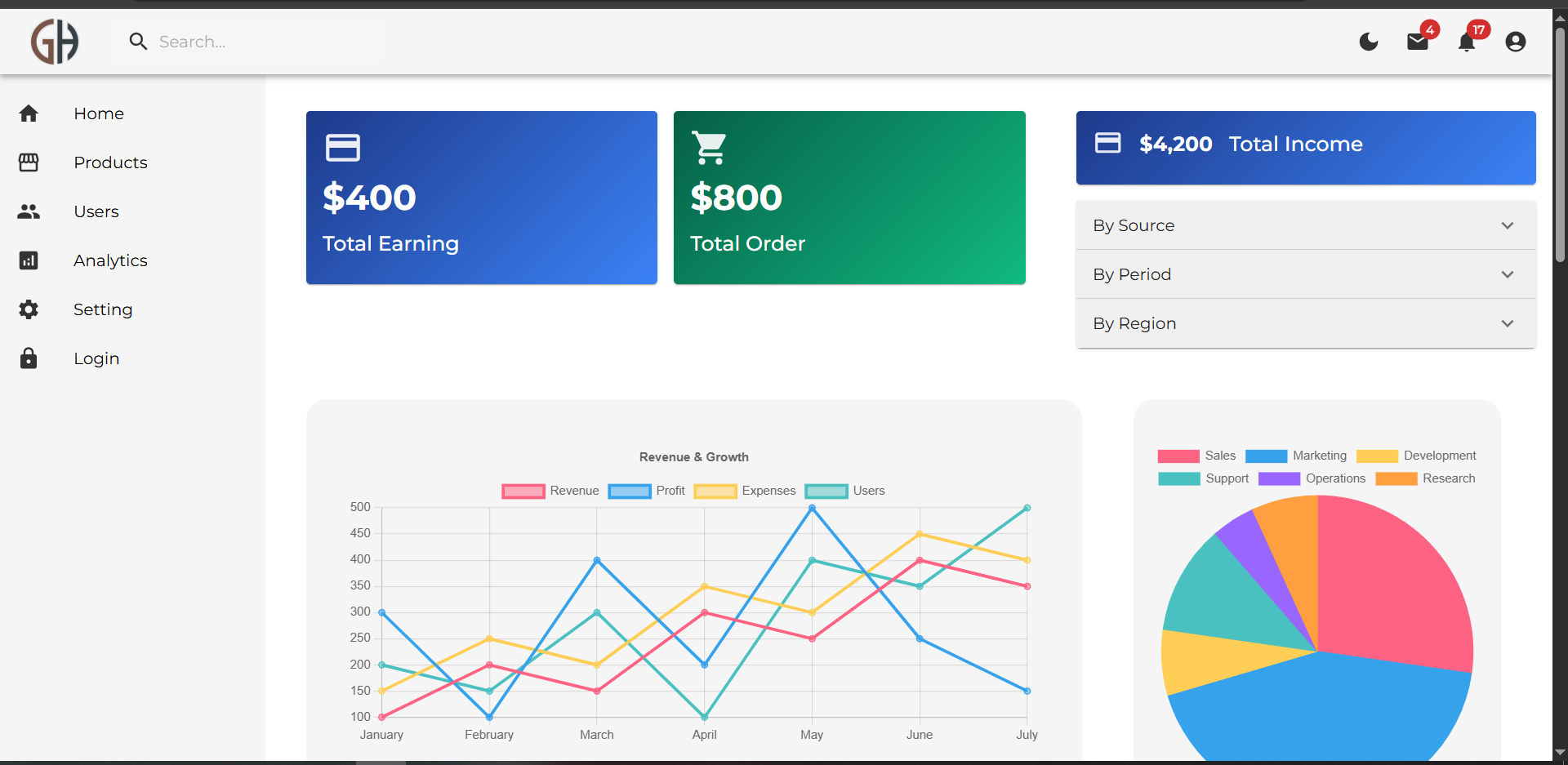The height and width of the screenshot is (765, 1568).
Task: Click scrollbar down arrow
Action: (x=1560, y=753)
